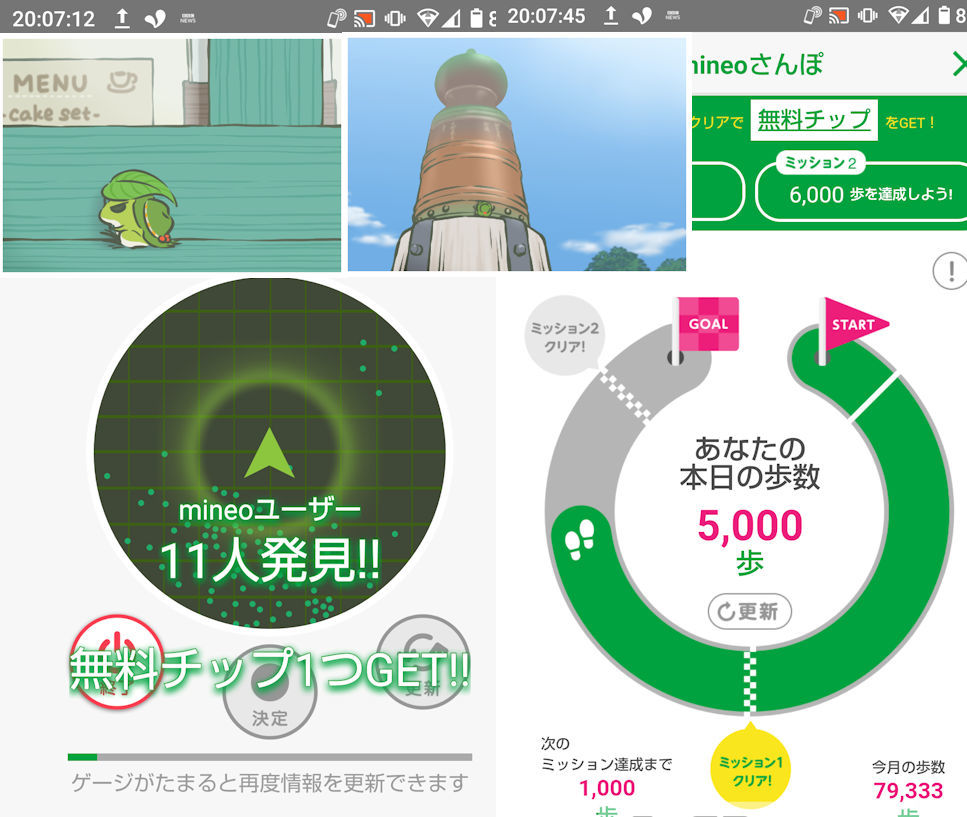Tap the footprints marker on the green track
This screenshot has width=967, height=817.
click(x=579, y=539)
